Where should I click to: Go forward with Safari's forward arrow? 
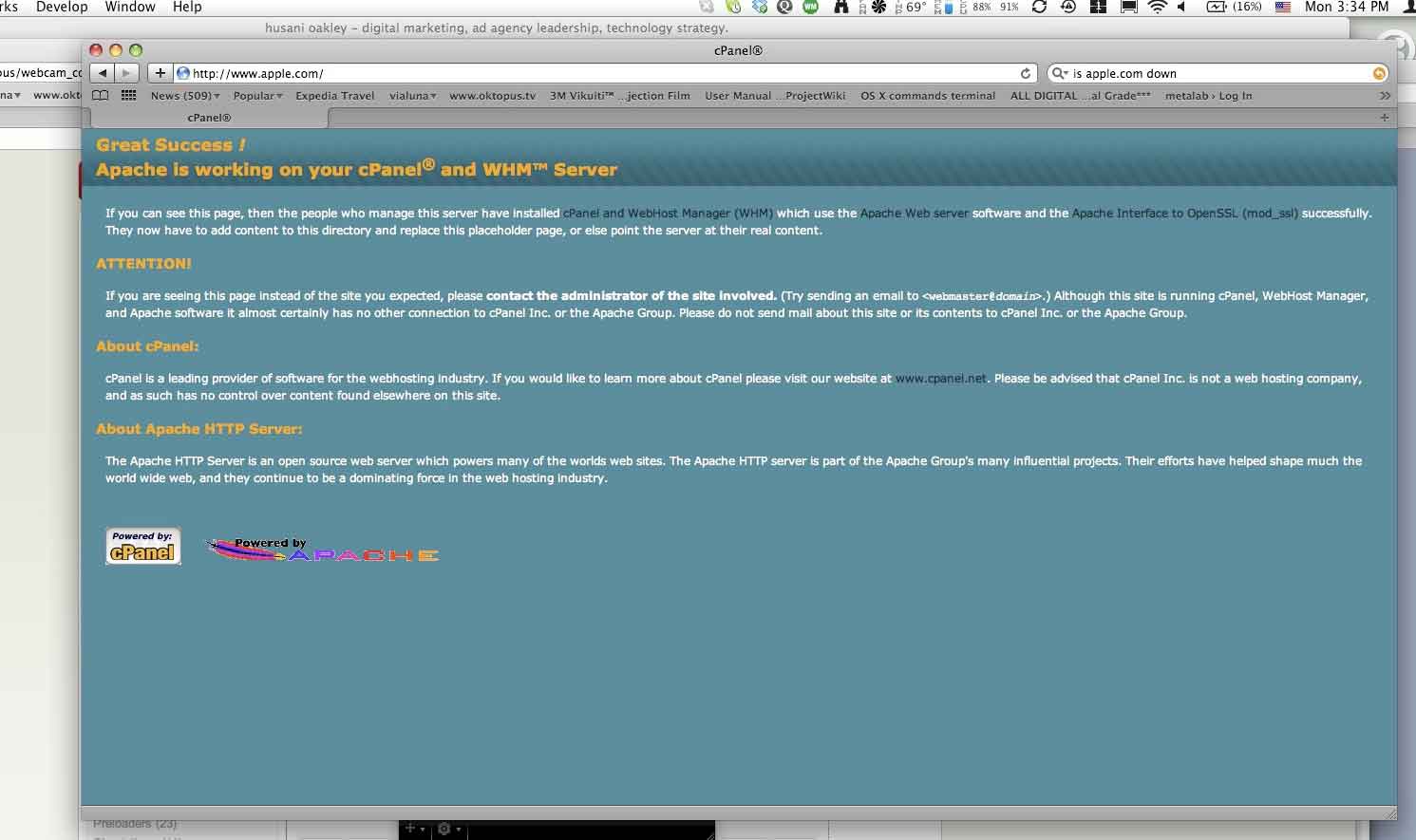[127, 73]
